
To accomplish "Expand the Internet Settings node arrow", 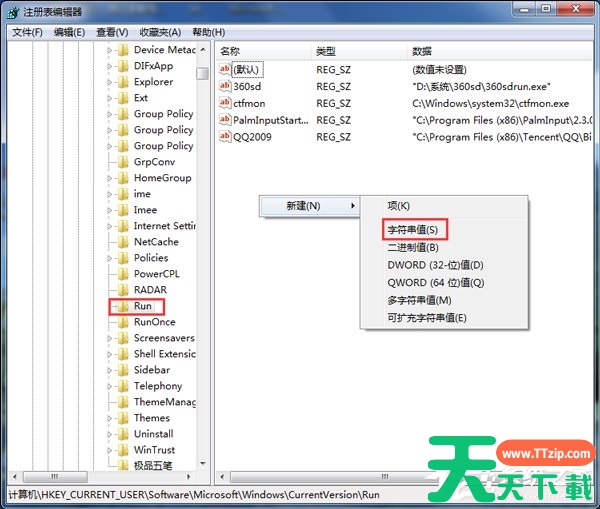I will [x=109, y=227].
